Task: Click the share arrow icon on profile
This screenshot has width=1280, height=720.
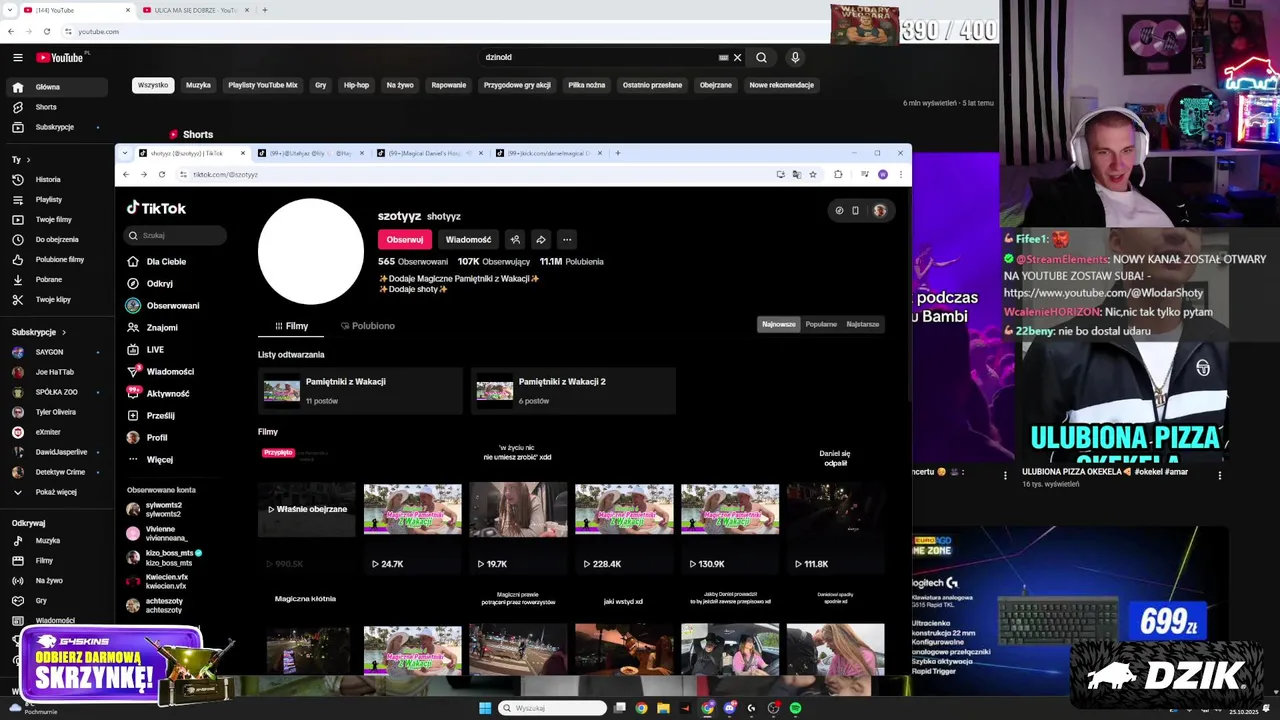Action: [x=541, y=240]
